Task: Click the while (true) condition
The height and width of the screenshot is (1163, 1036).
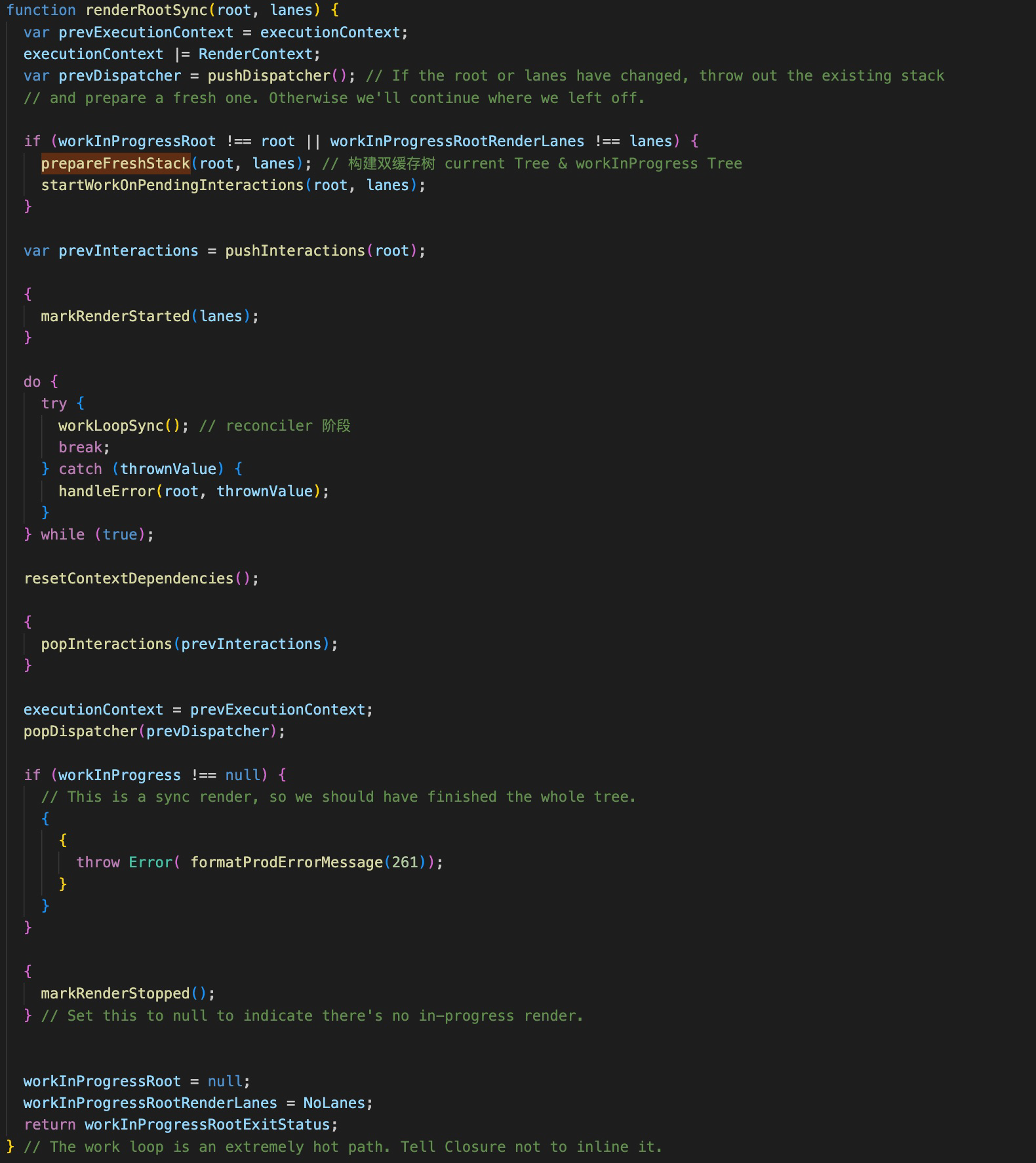Action: coord(93,534)
